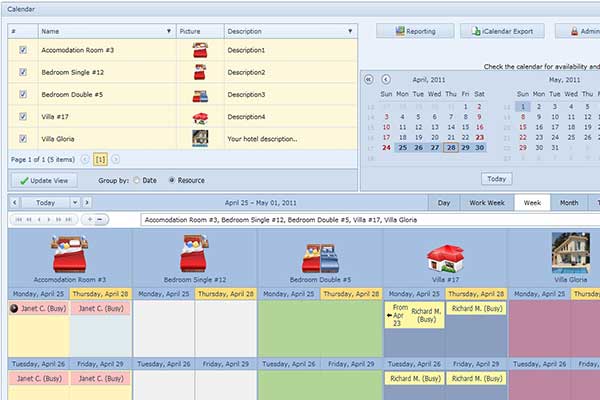
Task: Step to previous resource in navigator
Action: pyautogui.click(x=39, y=219)
